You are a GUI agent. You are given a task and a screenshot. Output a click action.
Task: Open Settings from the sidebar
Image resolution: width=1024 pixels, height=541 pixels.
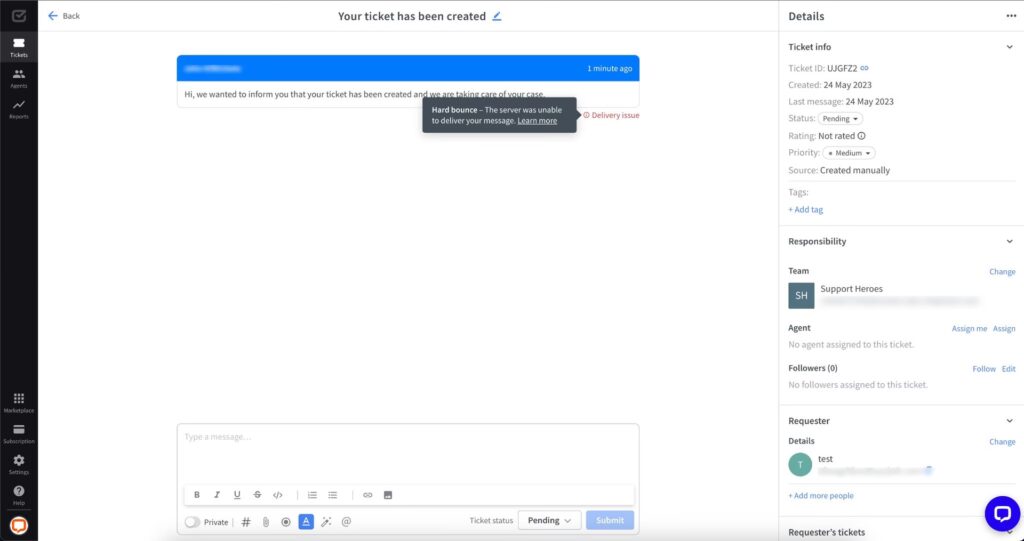19,464
